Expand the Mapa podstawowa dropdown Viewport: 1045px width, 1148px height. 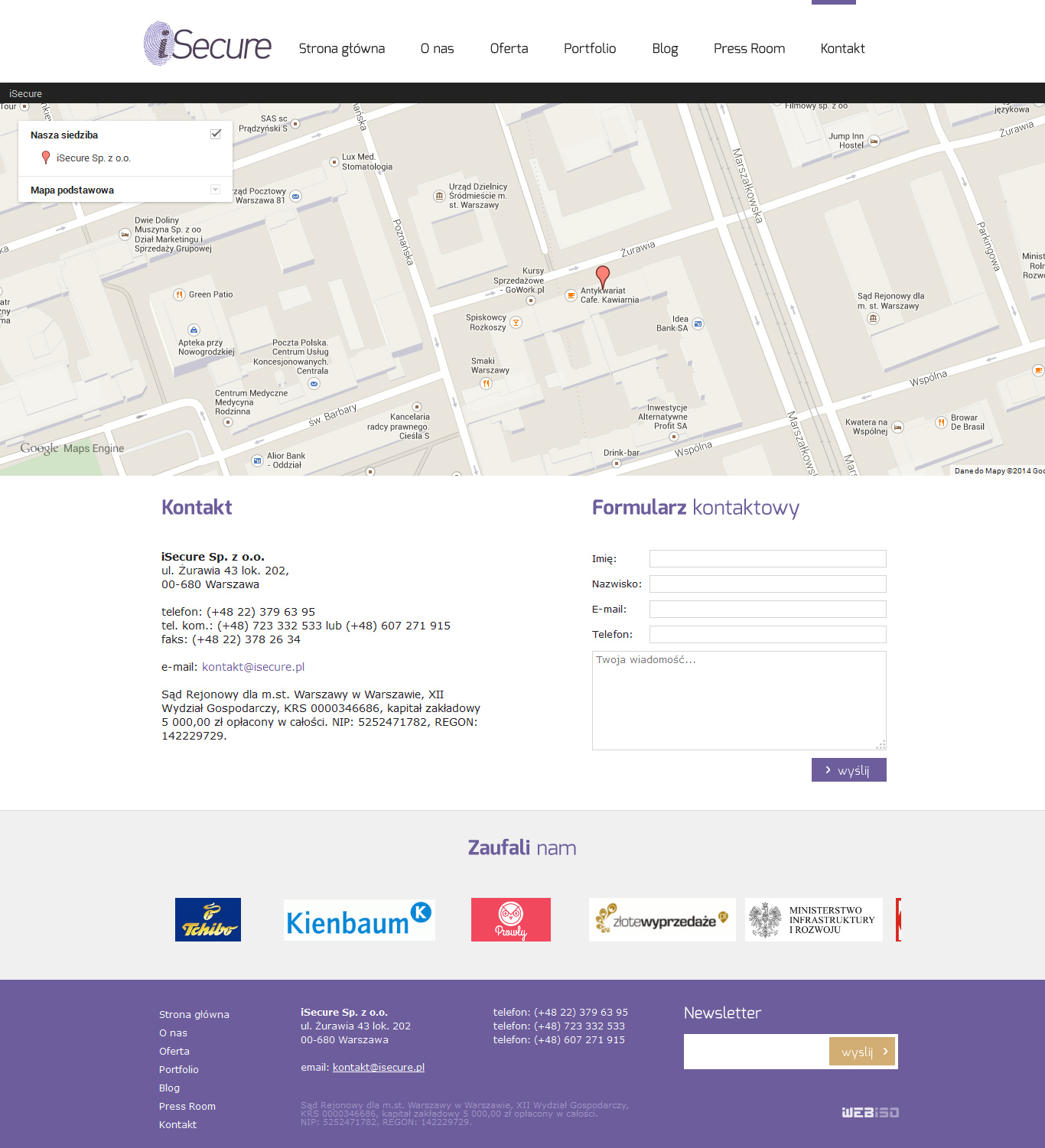tap(215, 190)
